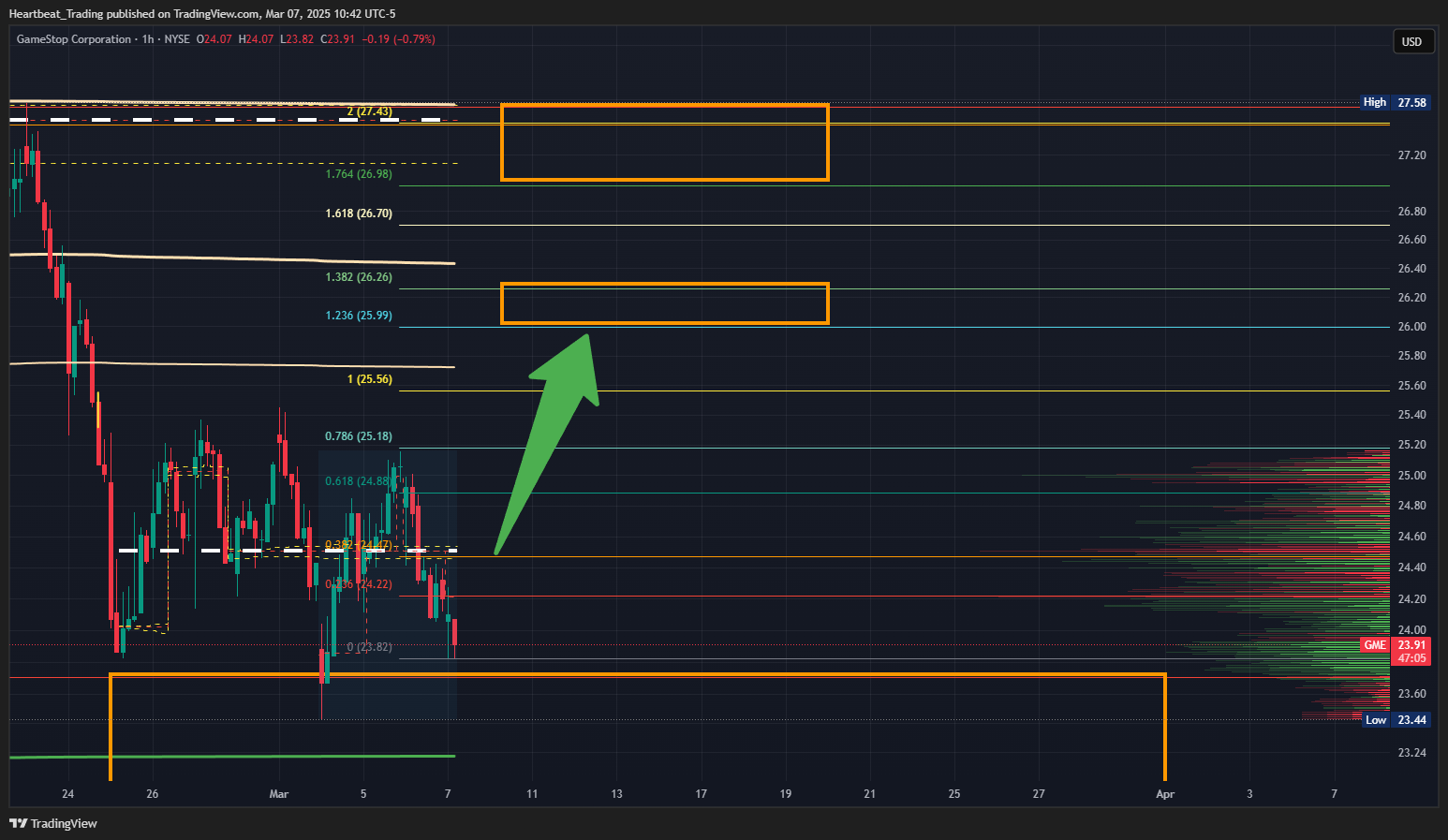Click 26.40 on the price axis
Image resolution: width=1448 pixels, height=840 pixels.
coord(1411,269)
